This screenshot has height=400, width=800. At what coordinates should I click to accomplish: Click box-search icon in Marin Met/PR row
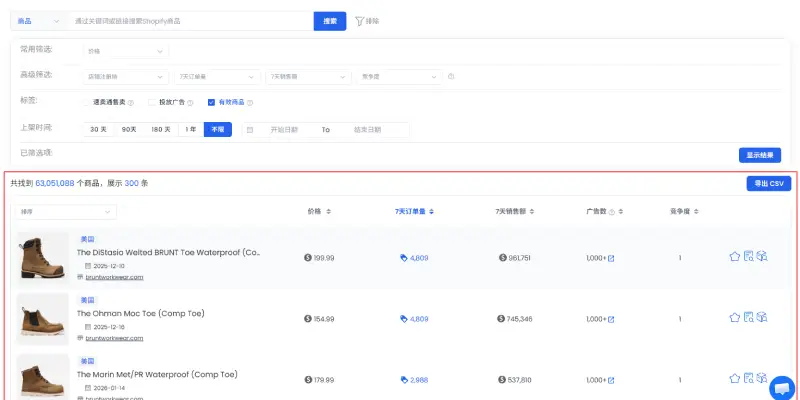762,379
